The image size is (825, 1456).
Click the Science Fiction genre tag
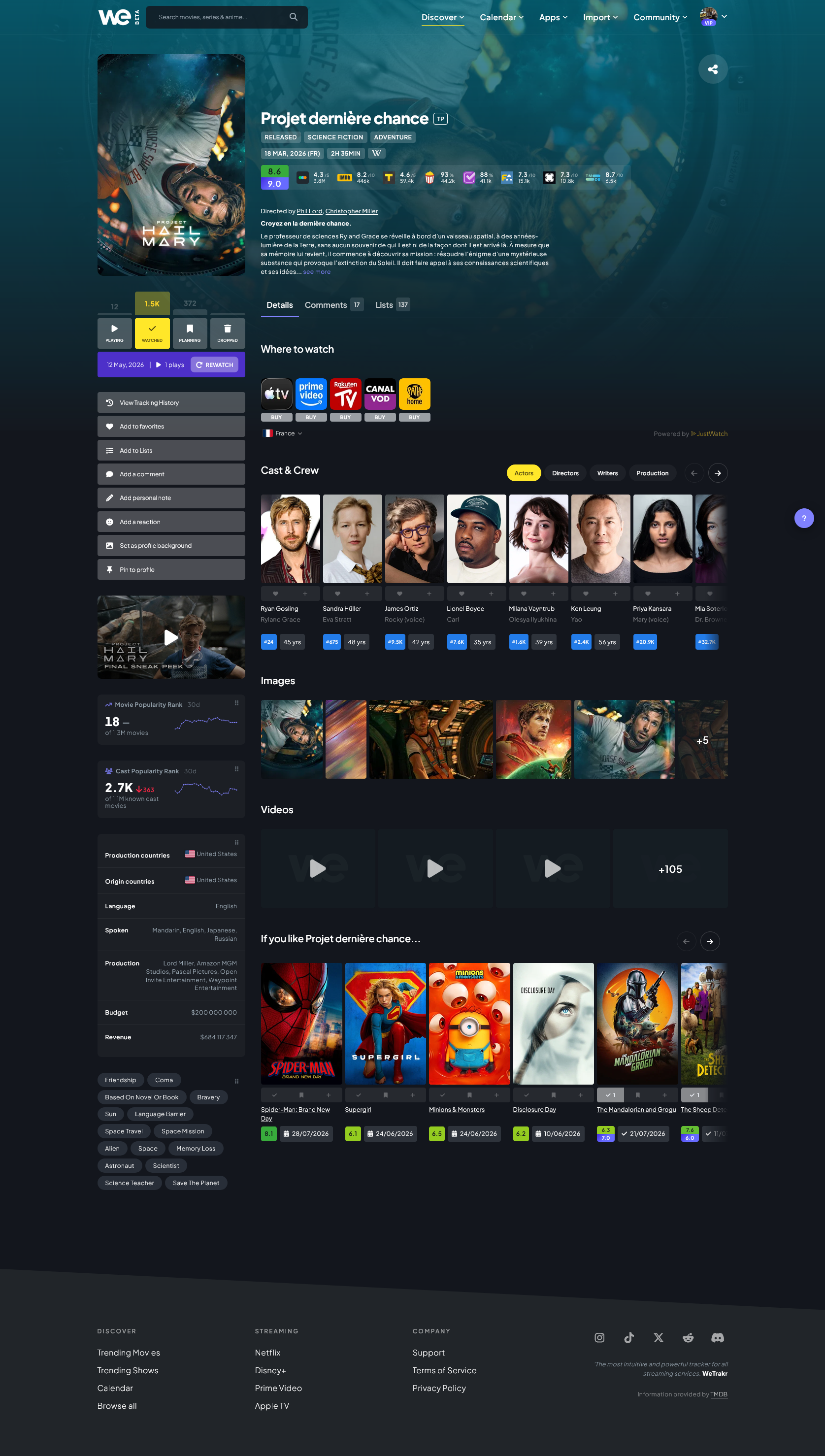[x=335, y=137]
